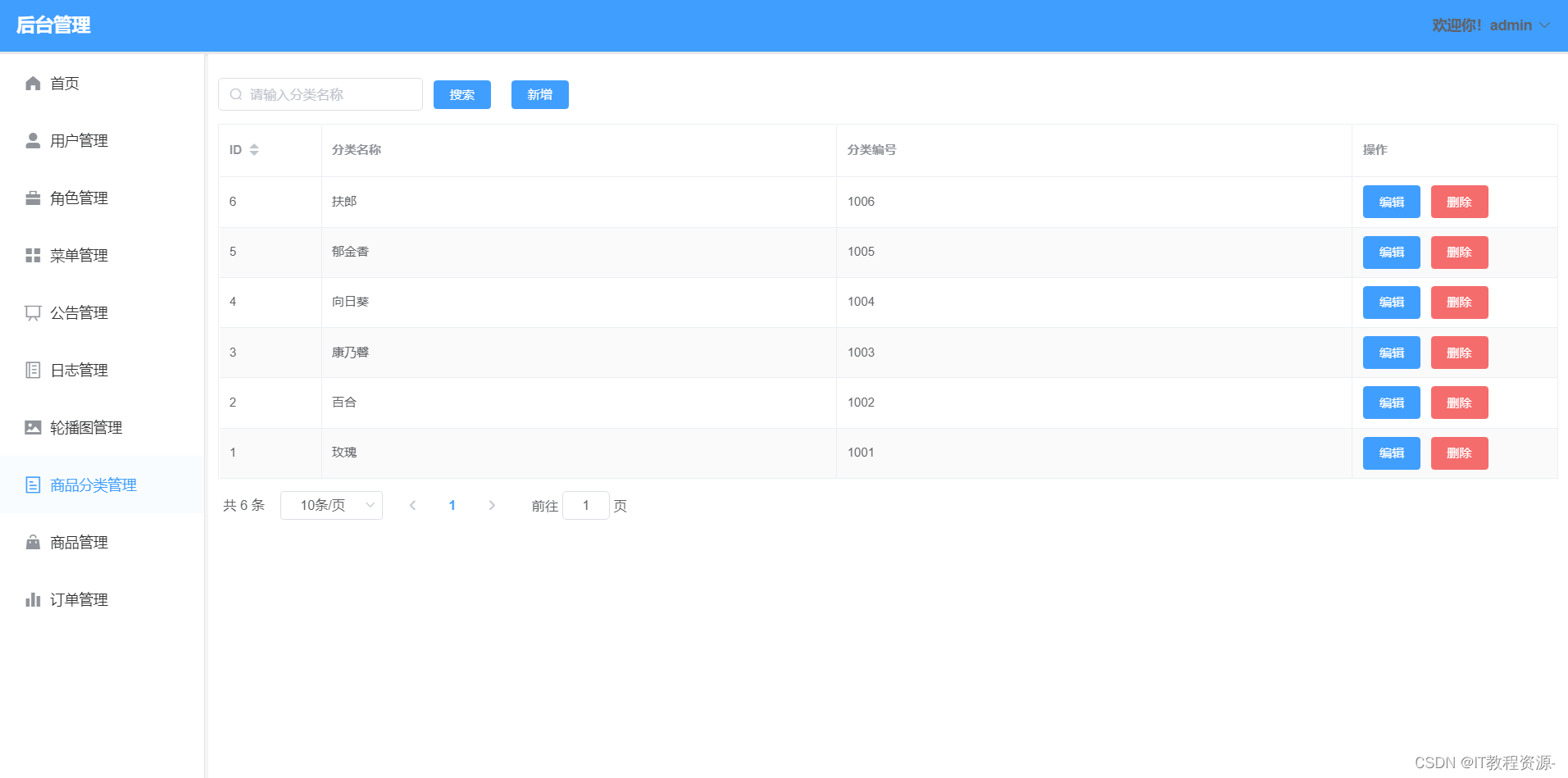Click the bar chart icon beside 订单管理
This screenshot has height=778, width=1568.
tap(33, 599)
